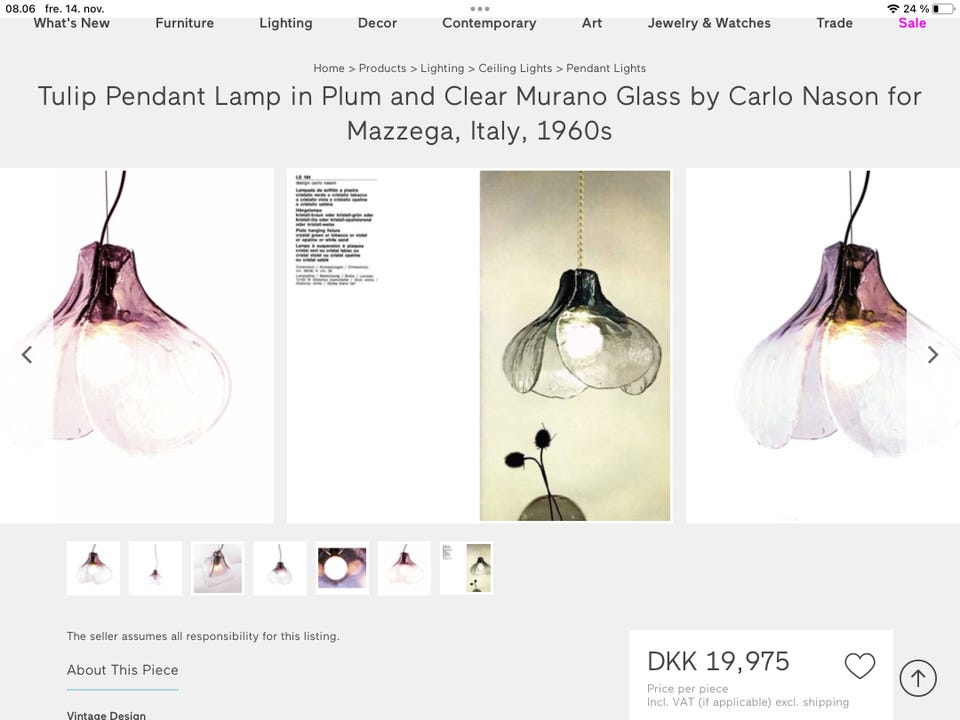This screenshot has width=960, height=720.
Task: Open the Lighting menu
Action: click(x=286, y=23)
